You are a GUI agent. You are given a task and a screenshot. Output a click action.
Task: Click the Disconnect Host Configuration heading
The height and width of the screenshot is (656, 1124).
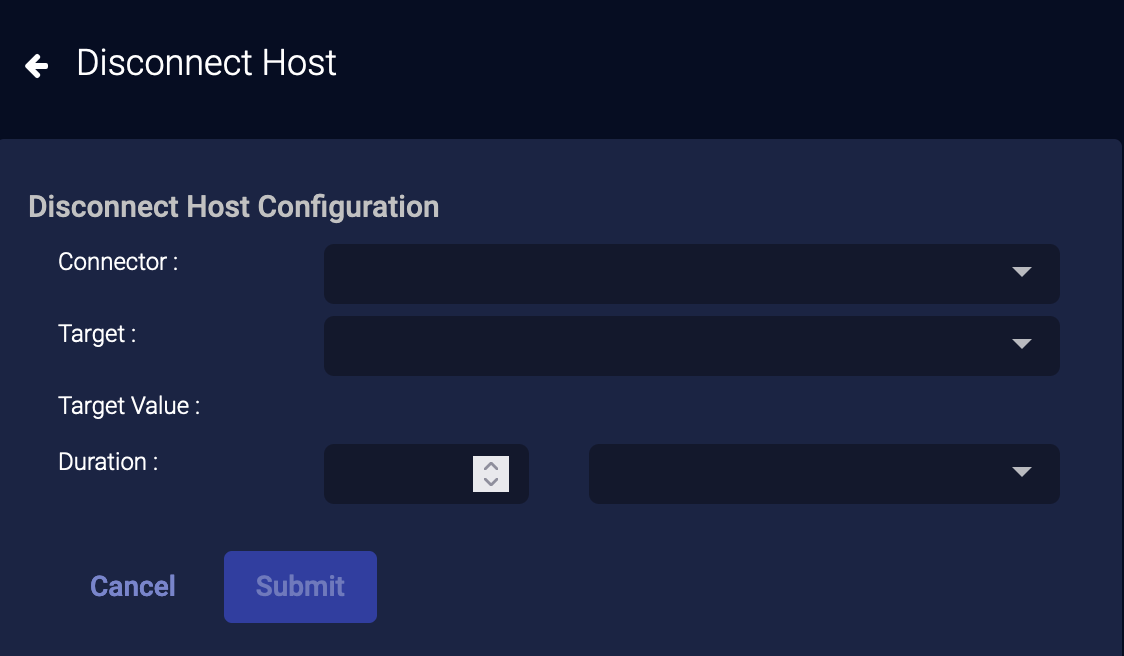tap(234, 207)
